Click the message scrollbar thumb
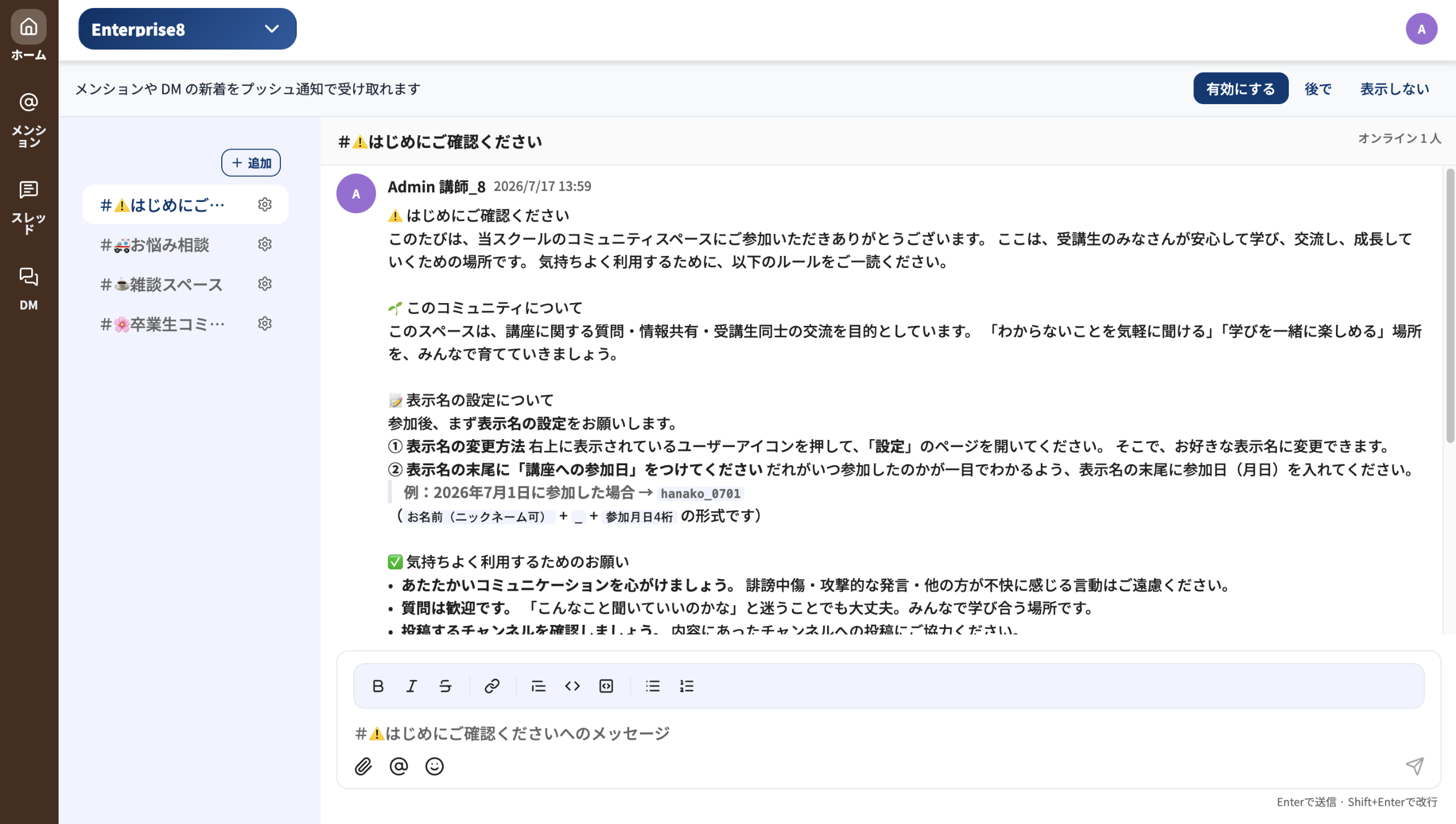 tap(1450, 305)
